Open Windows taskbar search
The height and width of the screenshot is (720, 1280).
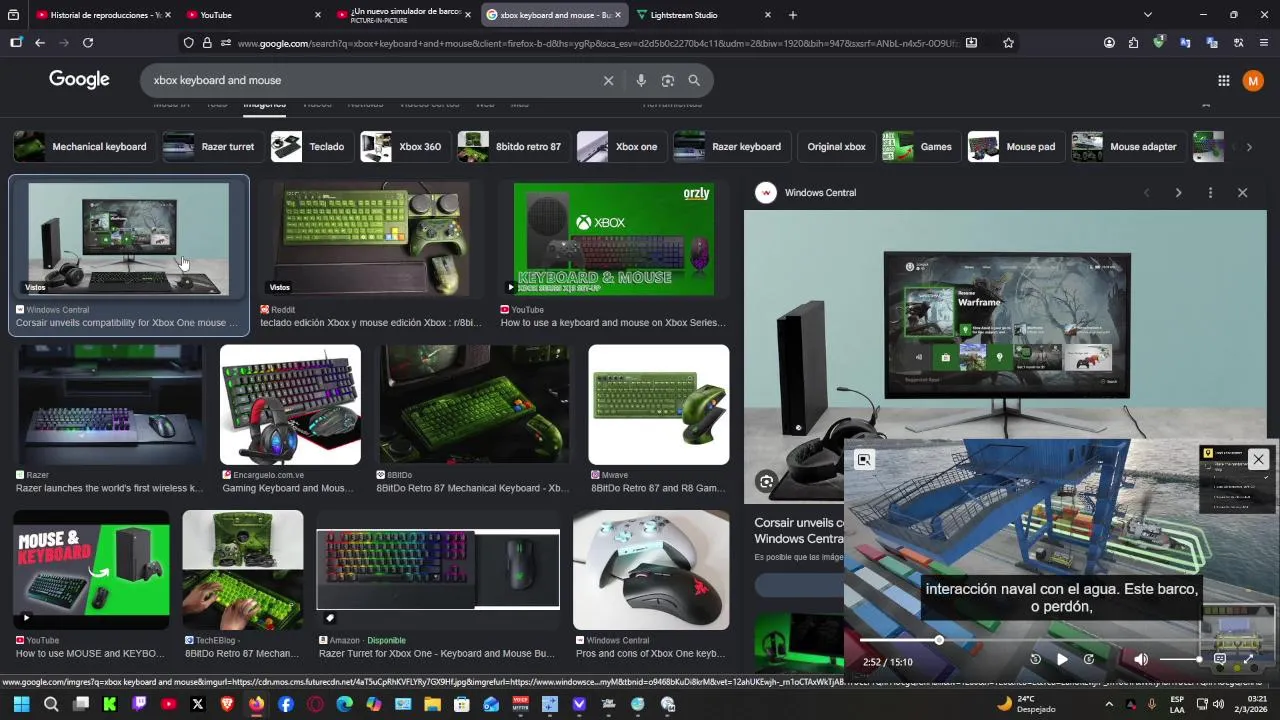[x=51, y=704]
